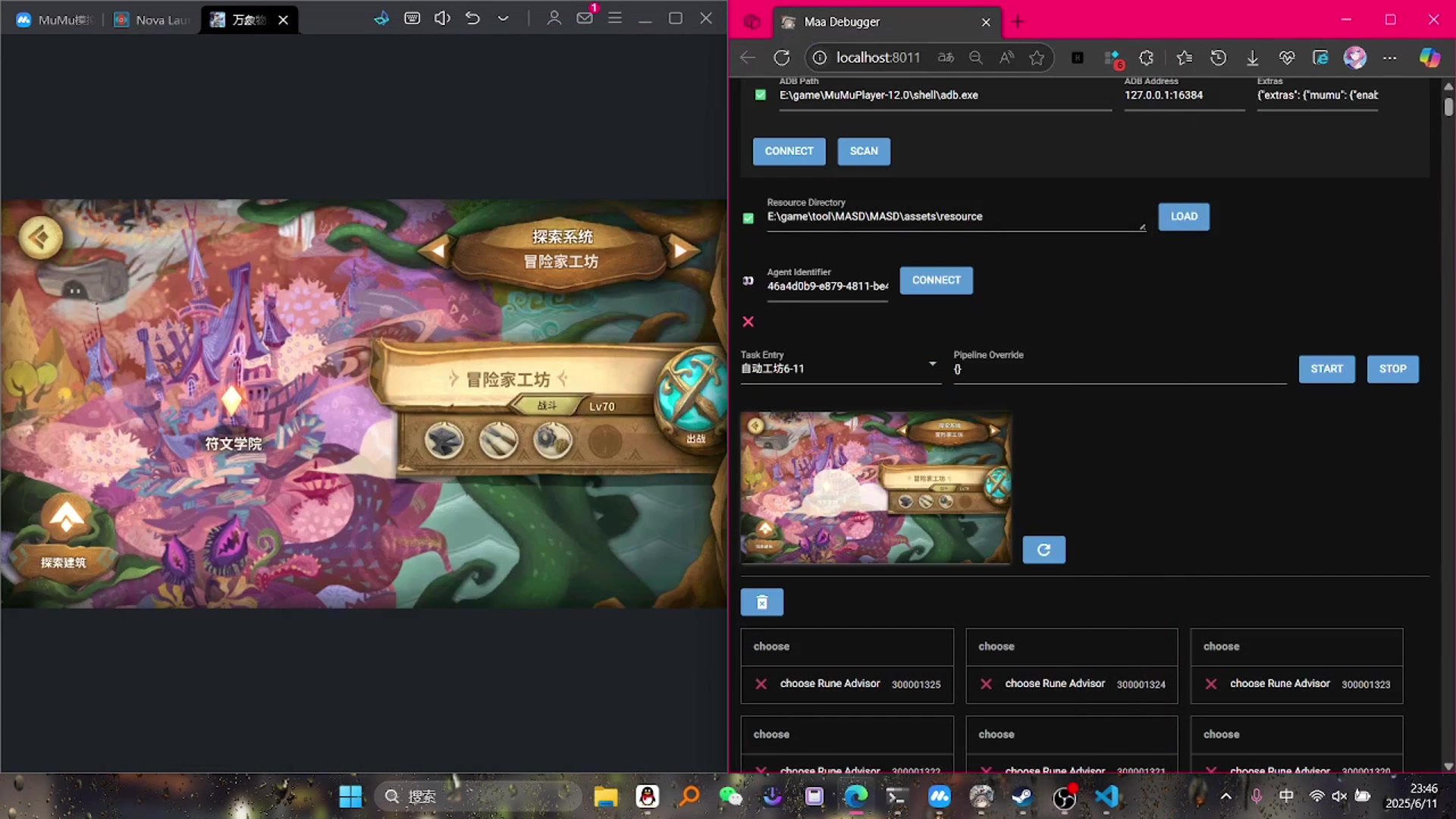Toggle the Agent Identifier link icon
This screenshot has height=819, width=1456.
point(748,281)
